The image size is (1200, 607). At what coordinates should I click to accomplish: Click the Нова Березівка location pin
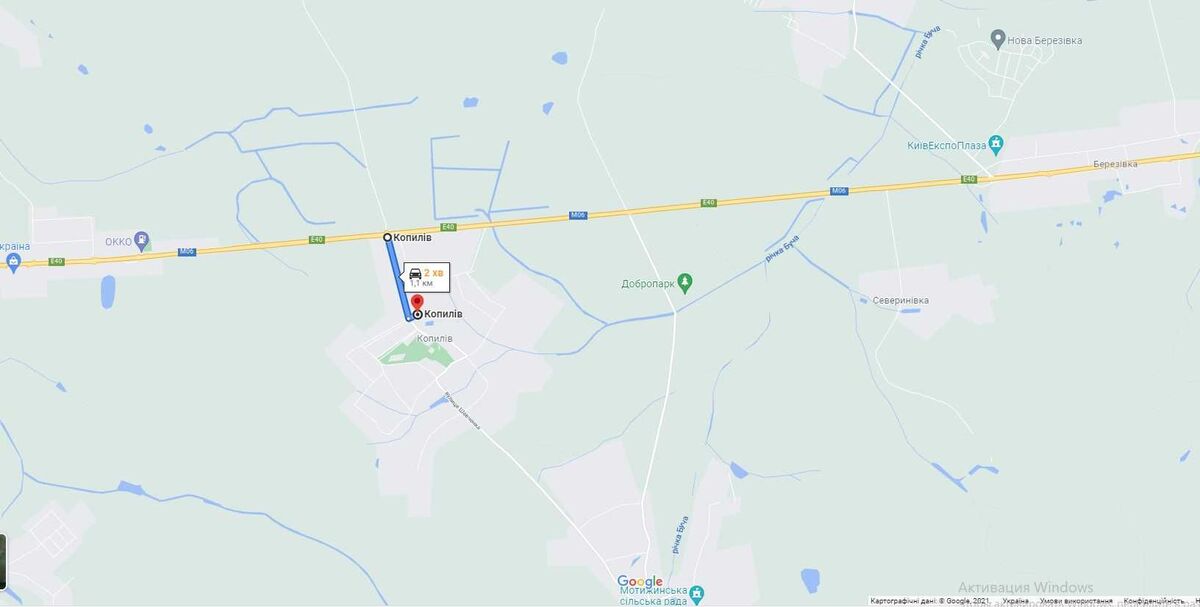tap(997, 39)
